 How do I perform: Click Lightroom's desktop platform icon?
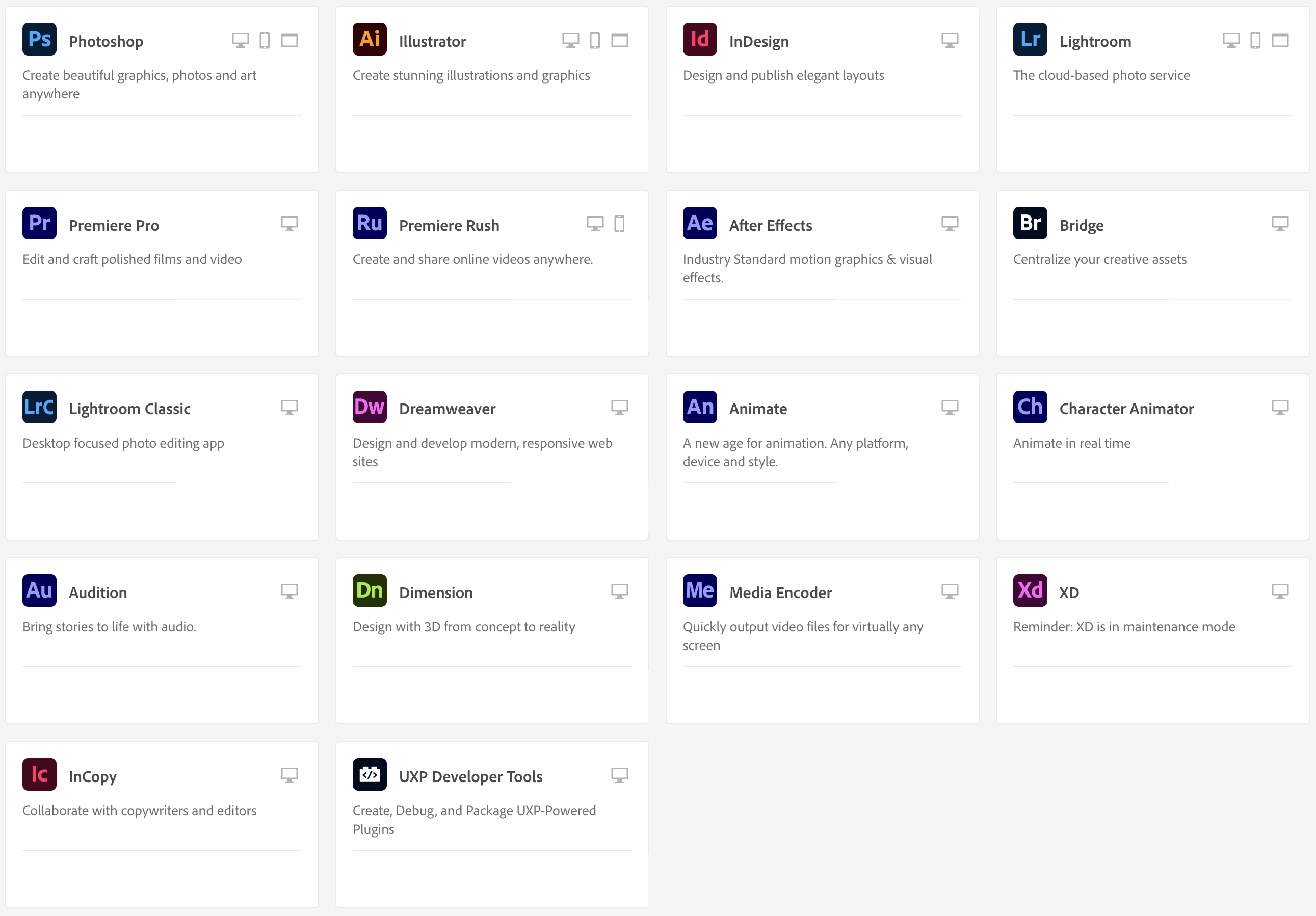(x=1230, y=40)
